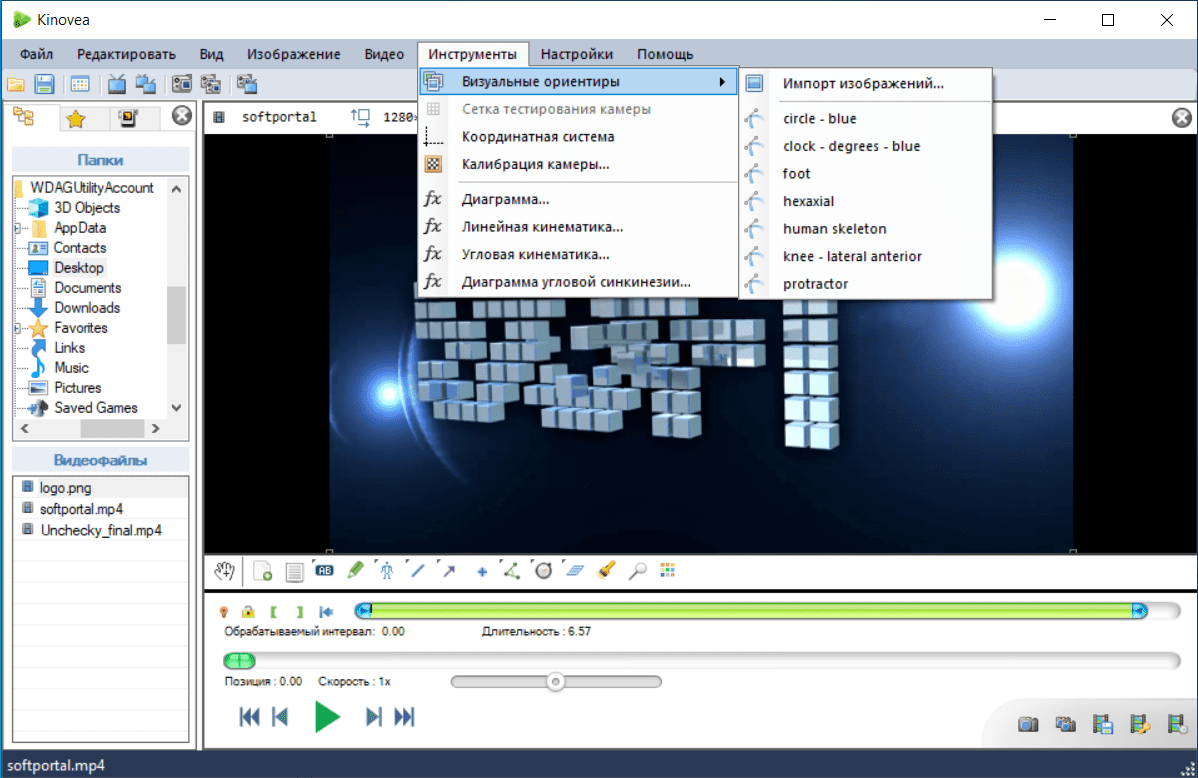Choose Импорт изображений submenu entry
1198x778 pixels.
(x=865, y=83)
